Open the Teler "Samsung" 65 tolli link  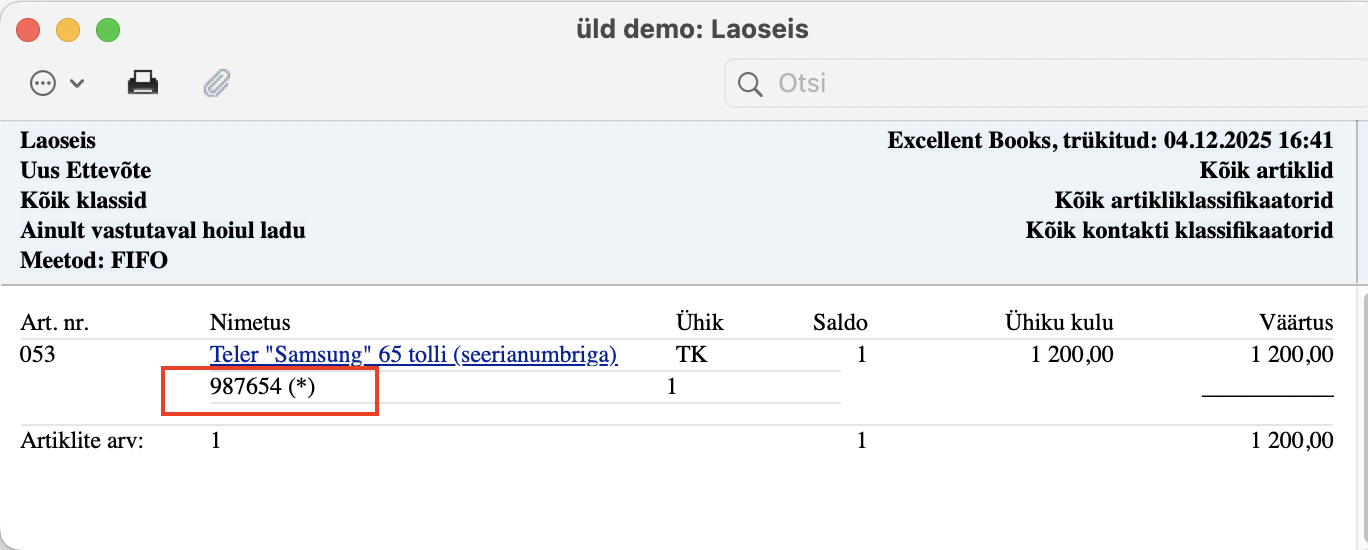click(x=413, y=354)
